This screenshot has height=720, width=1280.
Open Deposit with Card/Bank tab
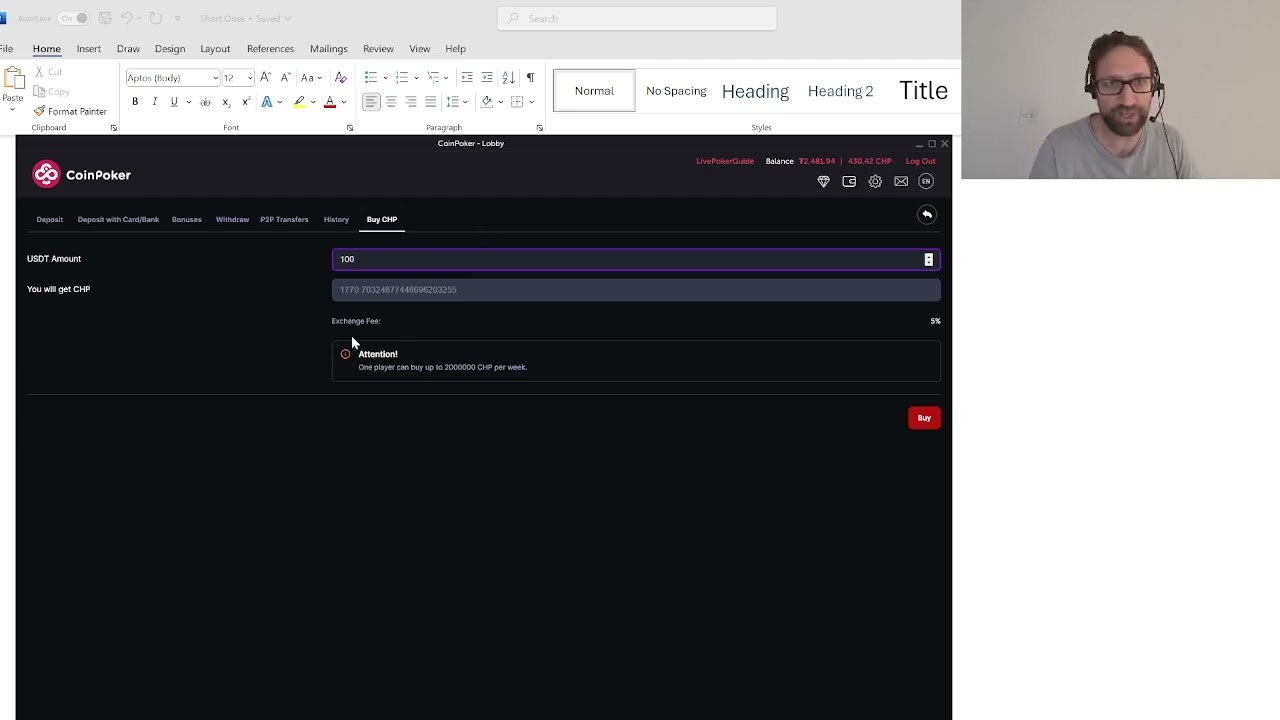click(118, 220)
